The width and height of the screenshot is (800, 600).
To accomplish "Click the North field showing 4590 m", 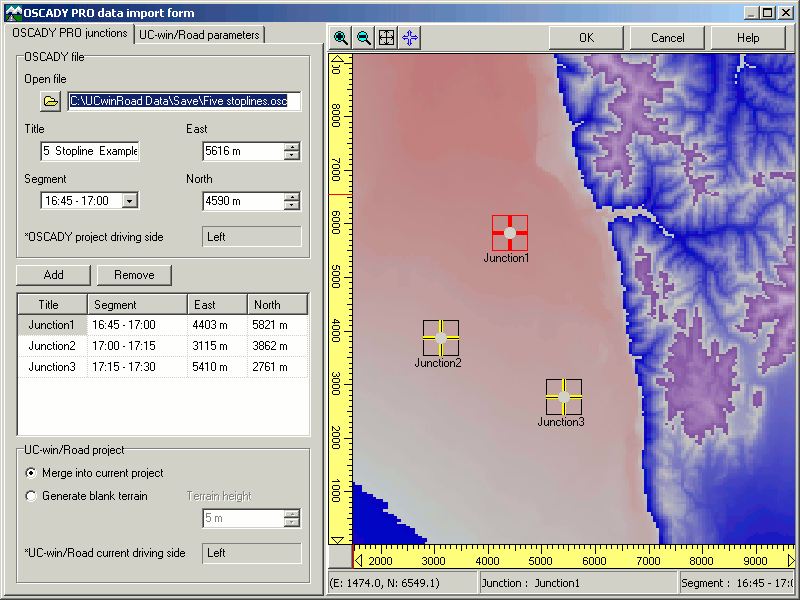I will click(243, 201).
